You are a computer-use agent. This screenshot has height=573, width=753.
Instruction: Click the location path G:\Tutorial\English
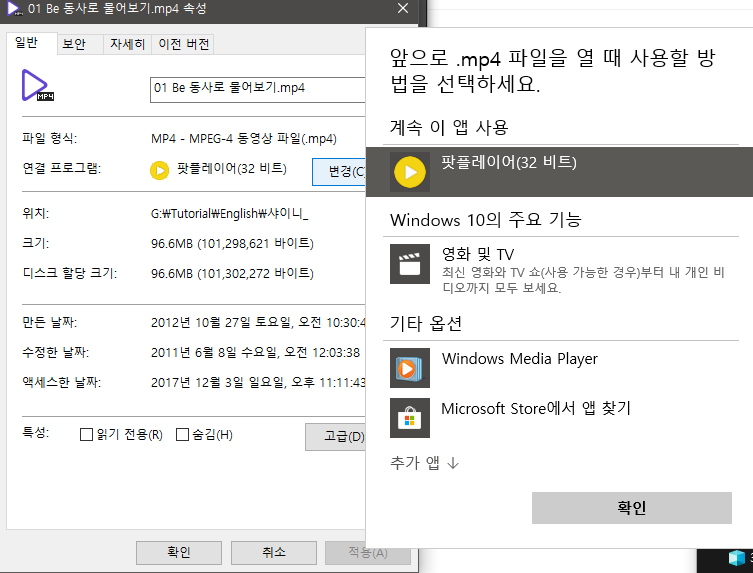coord(230,213)
